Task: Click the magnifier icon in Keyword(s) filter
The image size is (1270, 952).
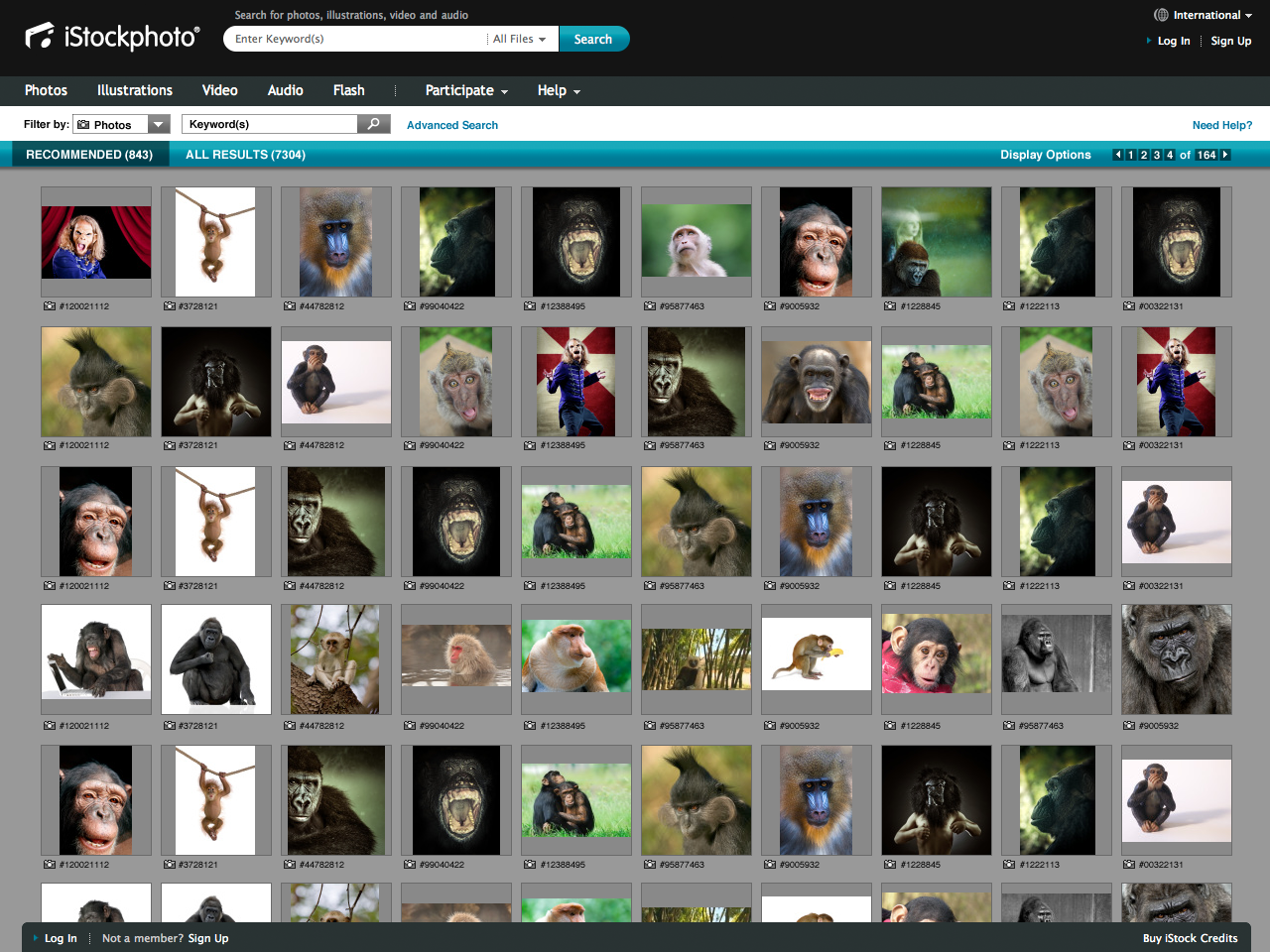Action: (373, 124)
